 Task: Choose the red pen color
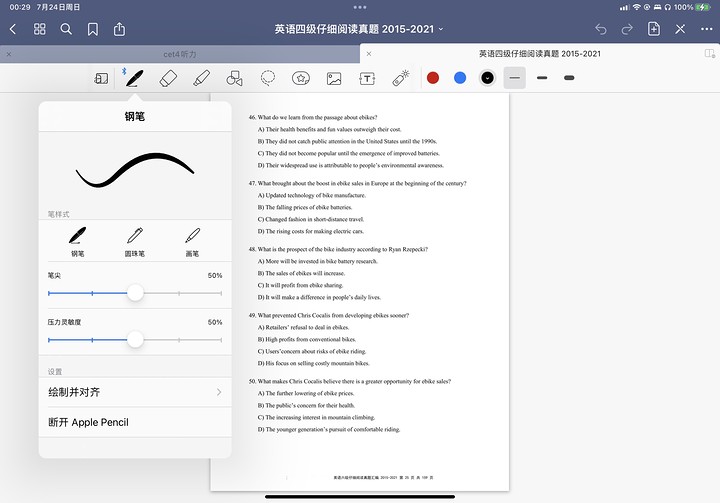coord(433,78)
